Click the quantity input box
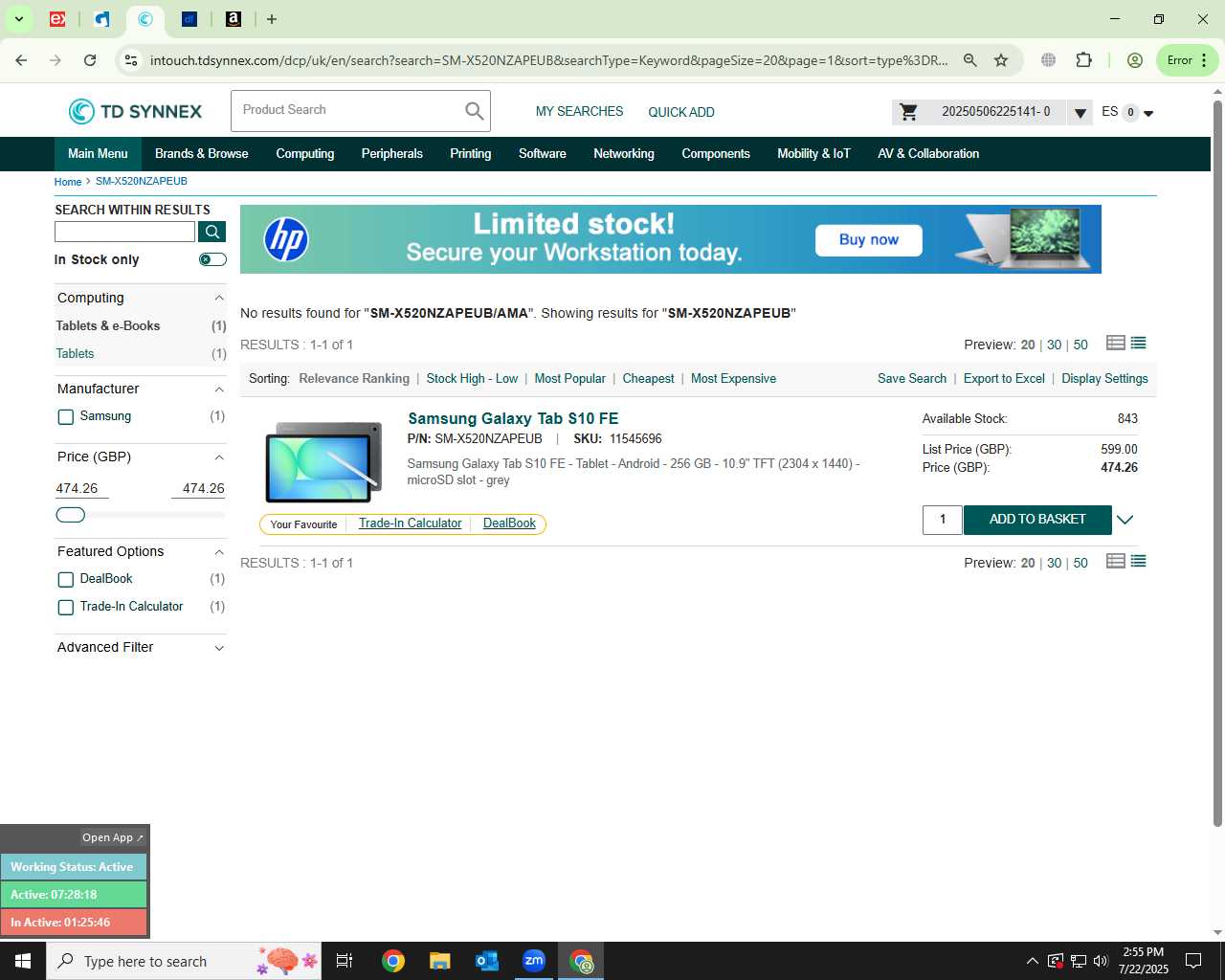The image size is (1225, 980). tap(942, 520)
